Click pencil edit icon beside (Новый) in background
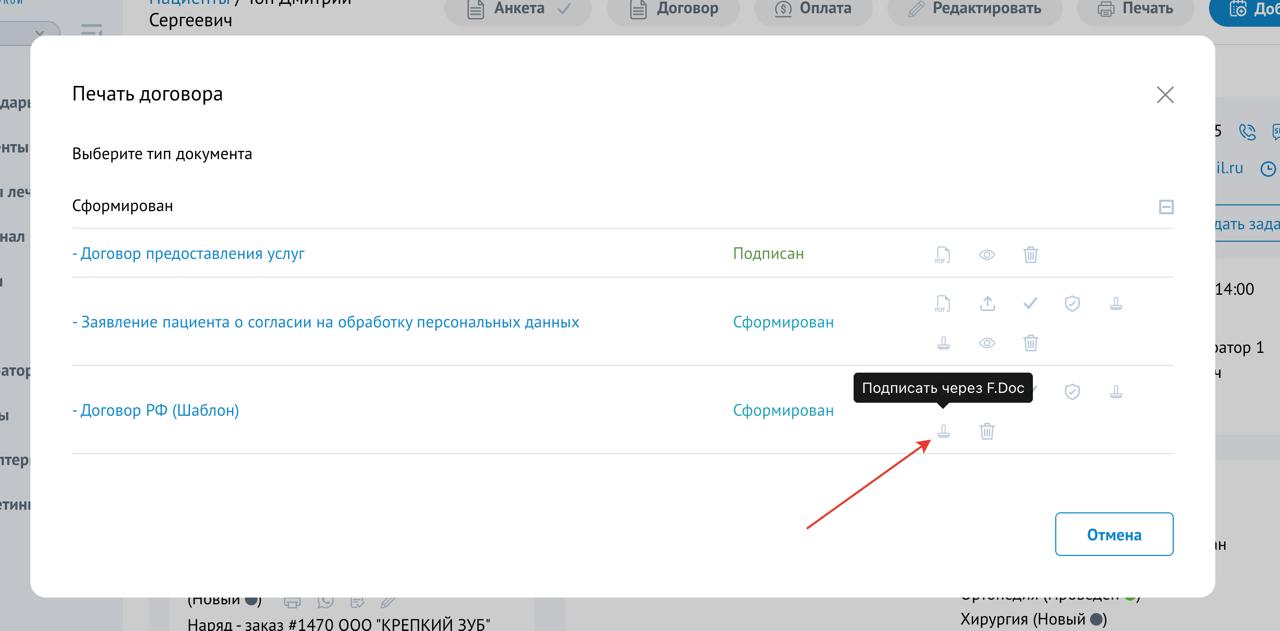The image size is (1280, 631). pos(390,602)
